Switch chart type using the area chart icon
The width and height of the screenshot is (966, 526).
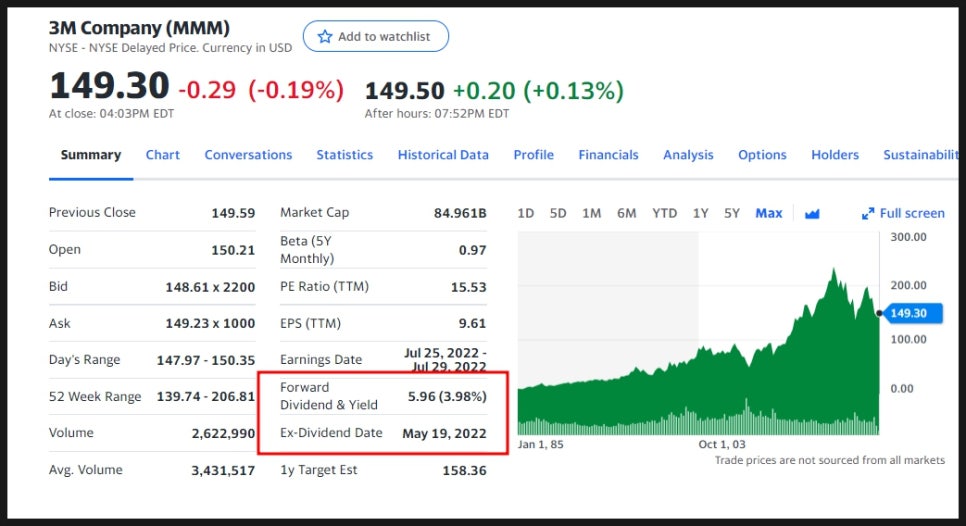pos(812,214)
